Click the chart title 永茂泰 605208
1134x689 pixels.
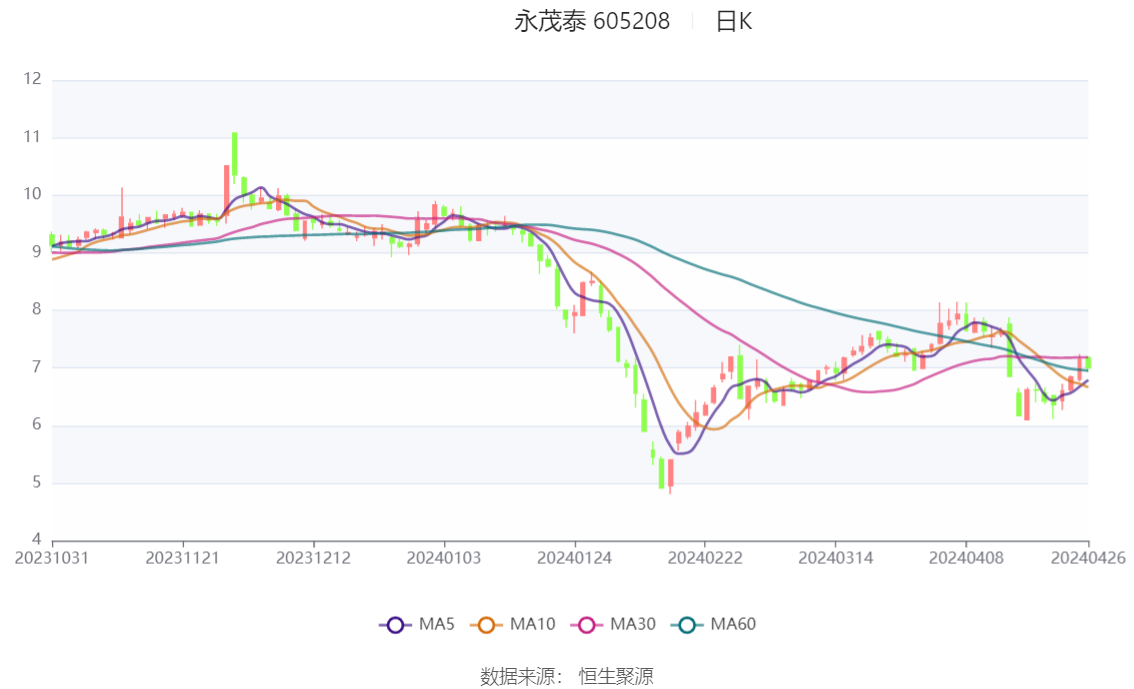pos(592,21)
